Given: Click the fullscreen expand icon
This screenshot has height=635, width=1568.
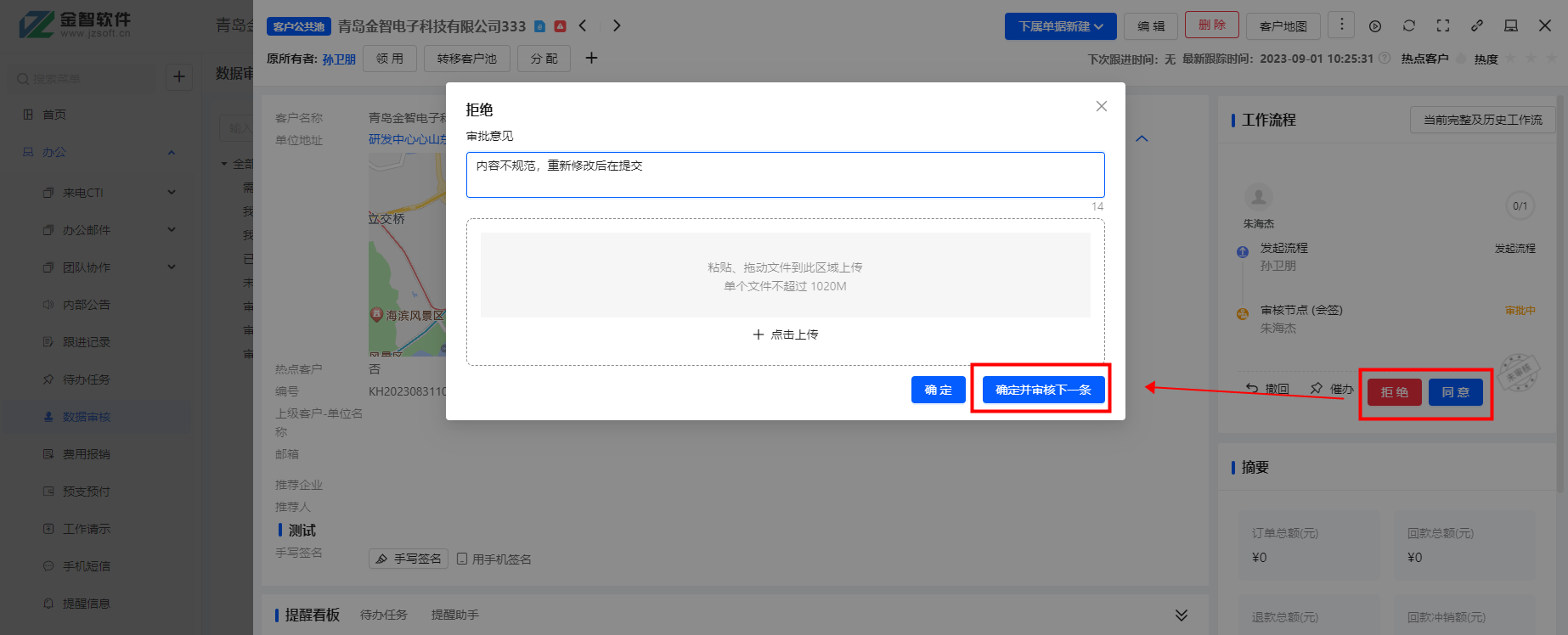Looking at the screenshot, I should click(1443, 25).
